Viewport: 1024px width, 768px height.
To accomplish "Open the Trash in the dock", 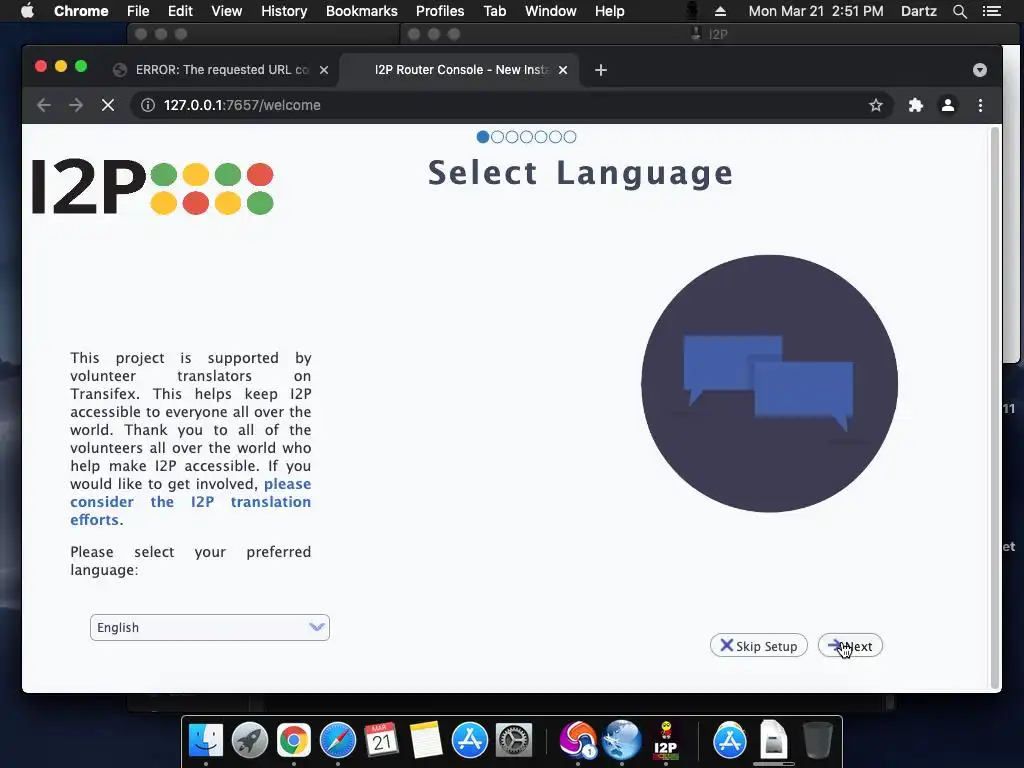I will click(x=817, y=741).
